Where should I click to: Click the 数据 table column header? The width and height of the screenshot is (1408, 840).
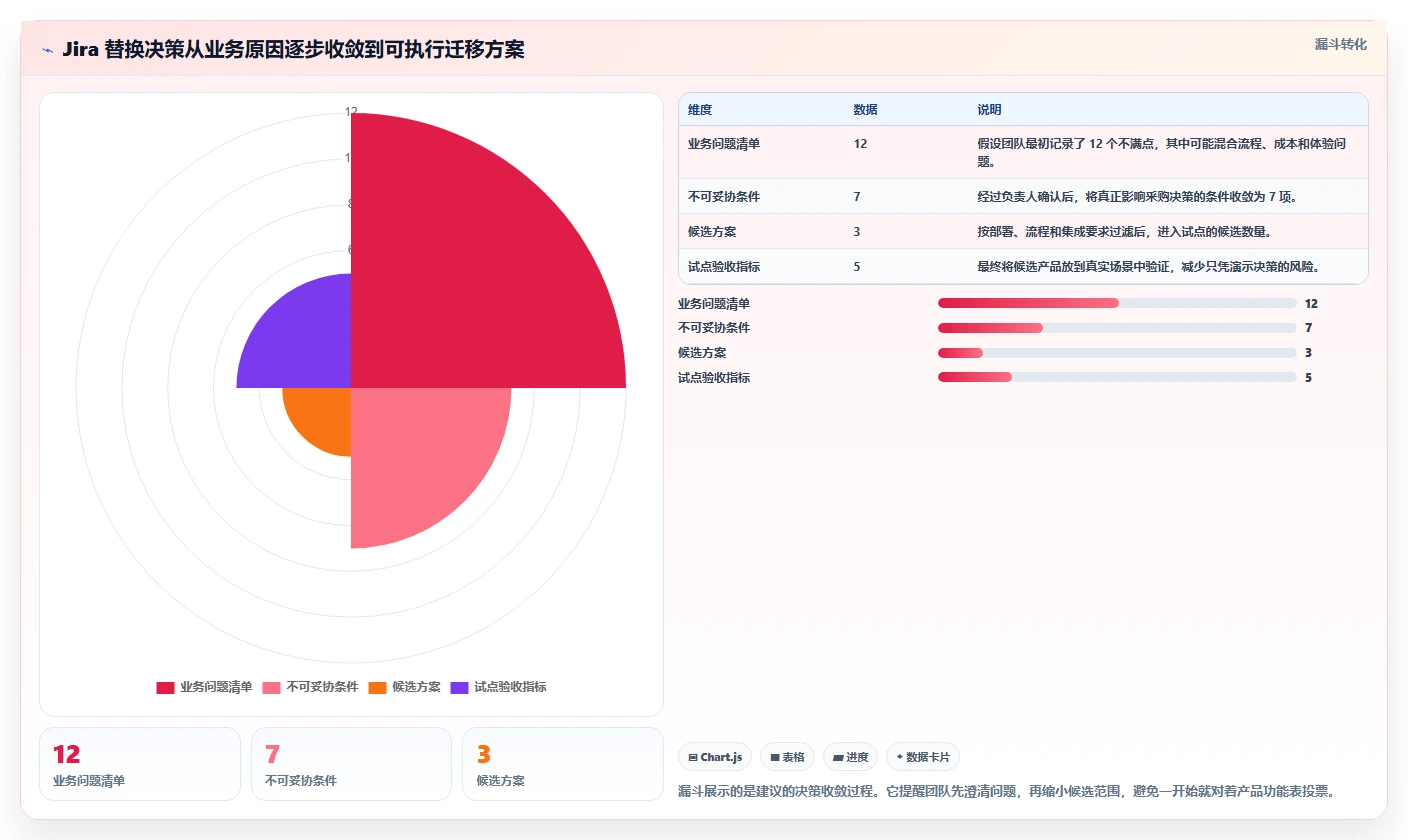[865, 110]
